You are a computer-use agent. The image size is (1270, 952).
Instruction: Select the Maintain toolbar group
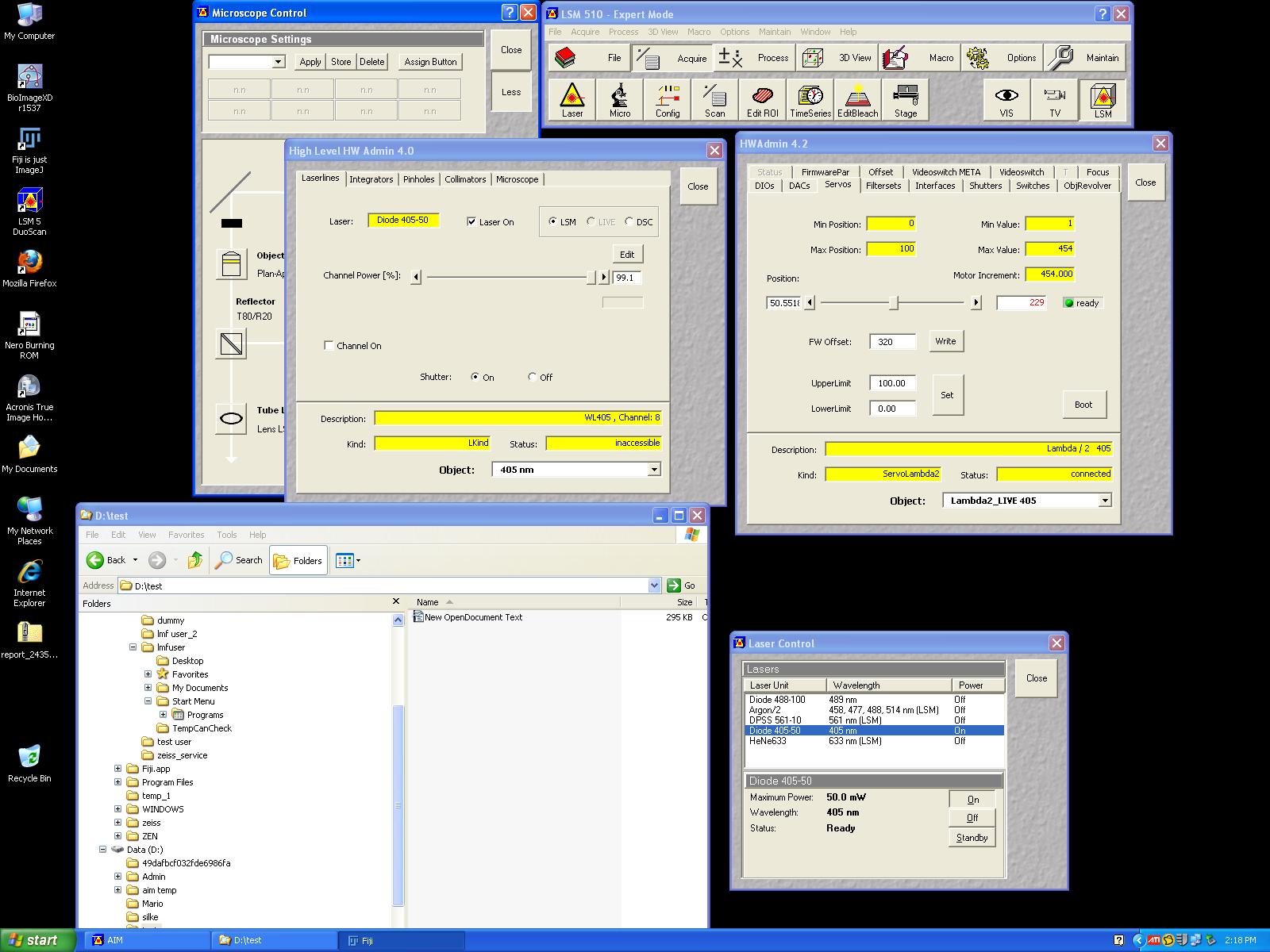click(1085, 58)
